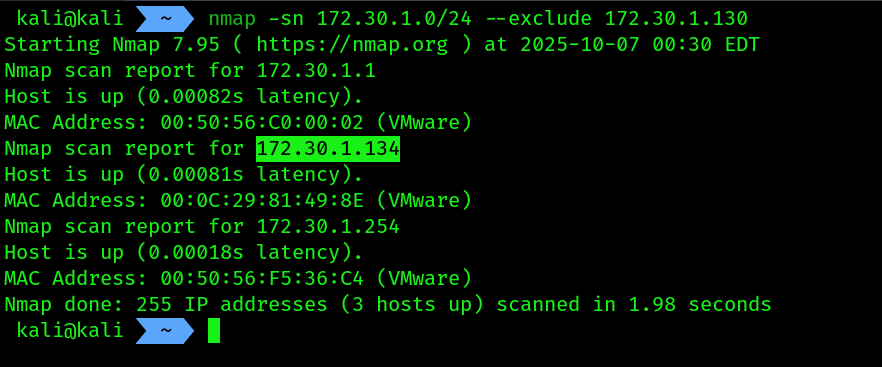Click the 0.00018s latency value

196,253
